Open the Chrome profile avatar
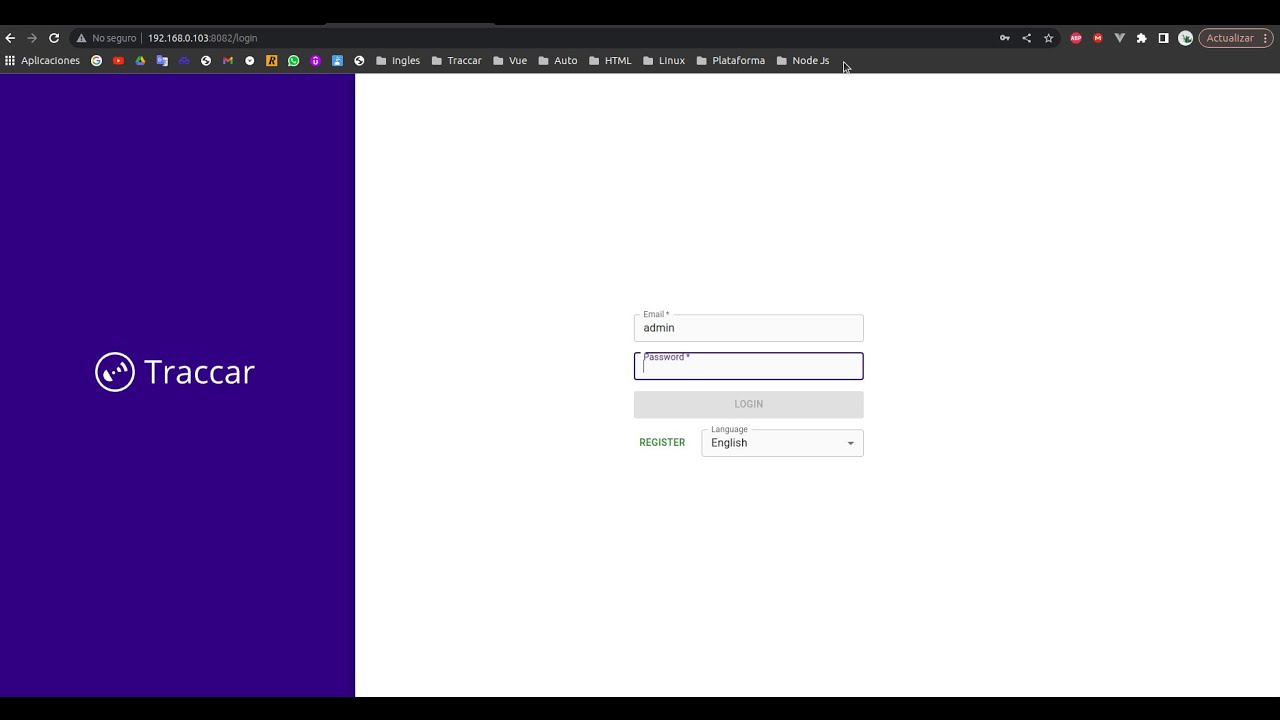1280x720 pixels. click(1186, 38)
